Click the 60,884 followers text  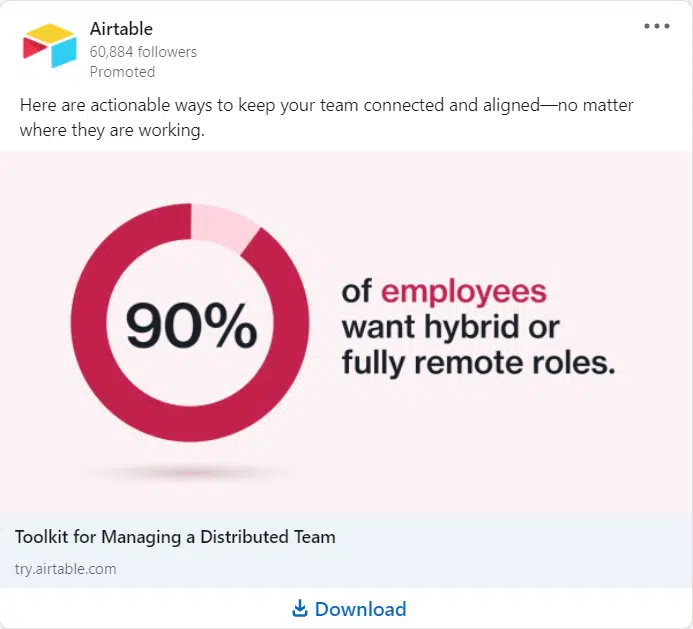143,52
